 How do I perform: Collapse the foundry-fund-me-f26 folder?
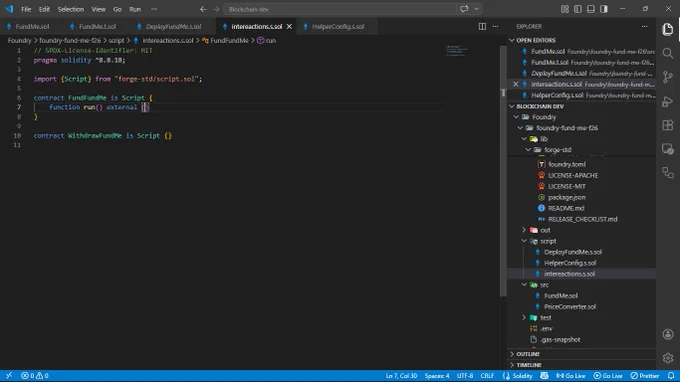520,128
